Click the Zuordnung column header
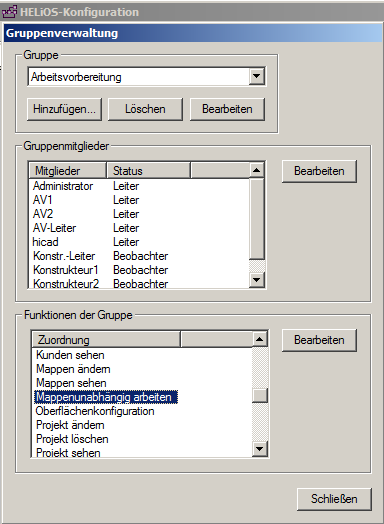The image size is (384, 524). tap(106, 340)
